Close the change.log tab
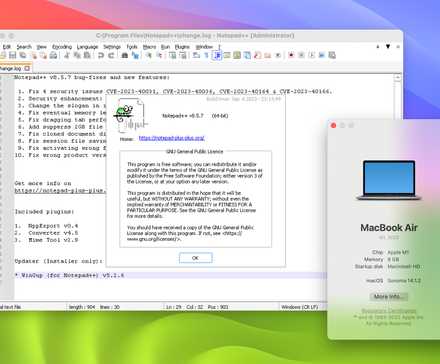The image size is (440, 364). tap(27, 68)
